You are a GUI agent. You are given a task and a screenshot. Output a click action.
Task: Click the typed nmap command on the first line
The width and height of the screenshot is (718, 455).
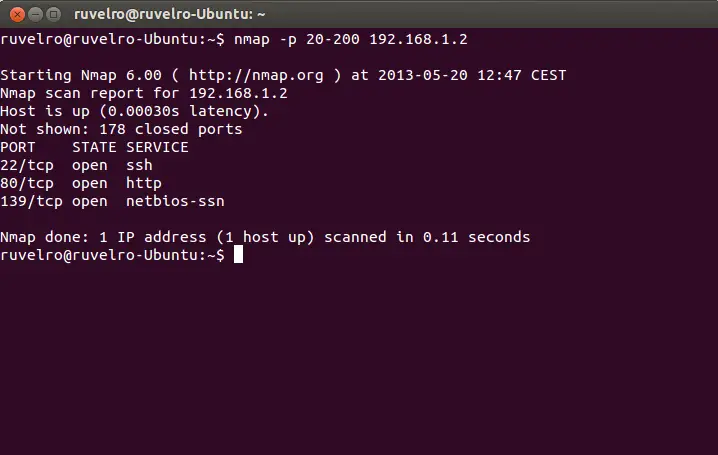(x=352, y=39)
